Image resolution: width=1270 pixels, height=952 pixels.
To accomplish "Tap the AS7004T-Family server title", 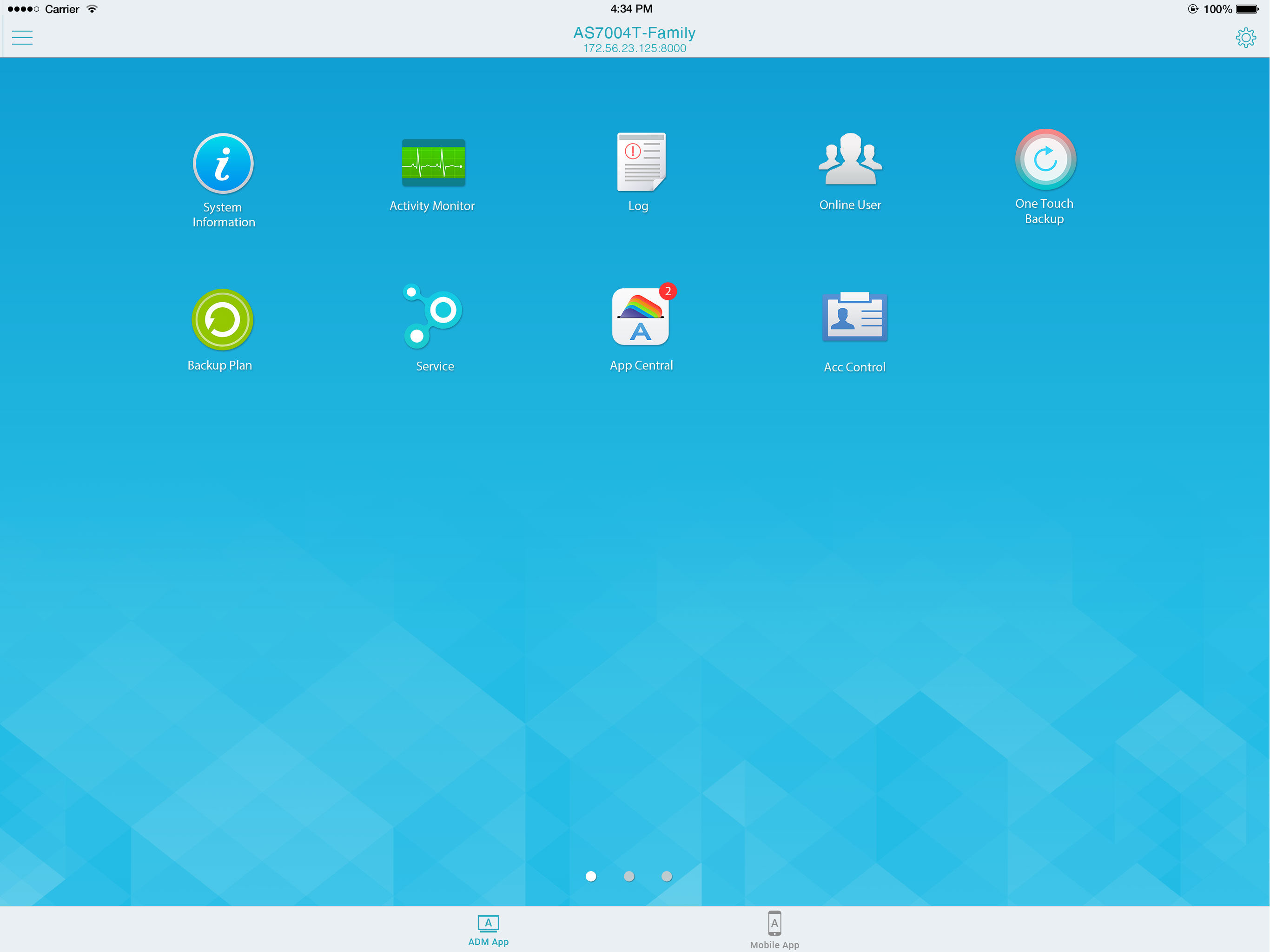I will (x=634, y=33).
